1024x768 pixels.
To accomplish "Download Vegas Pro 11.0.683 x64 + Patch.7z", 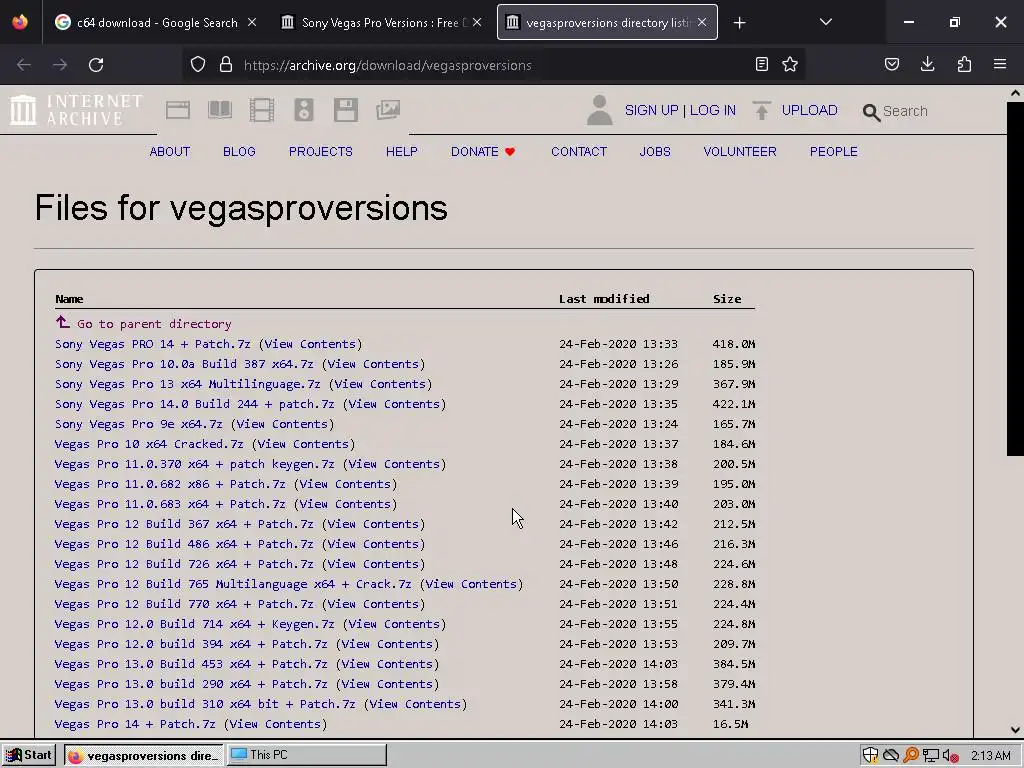I will [x=170, y=504].
